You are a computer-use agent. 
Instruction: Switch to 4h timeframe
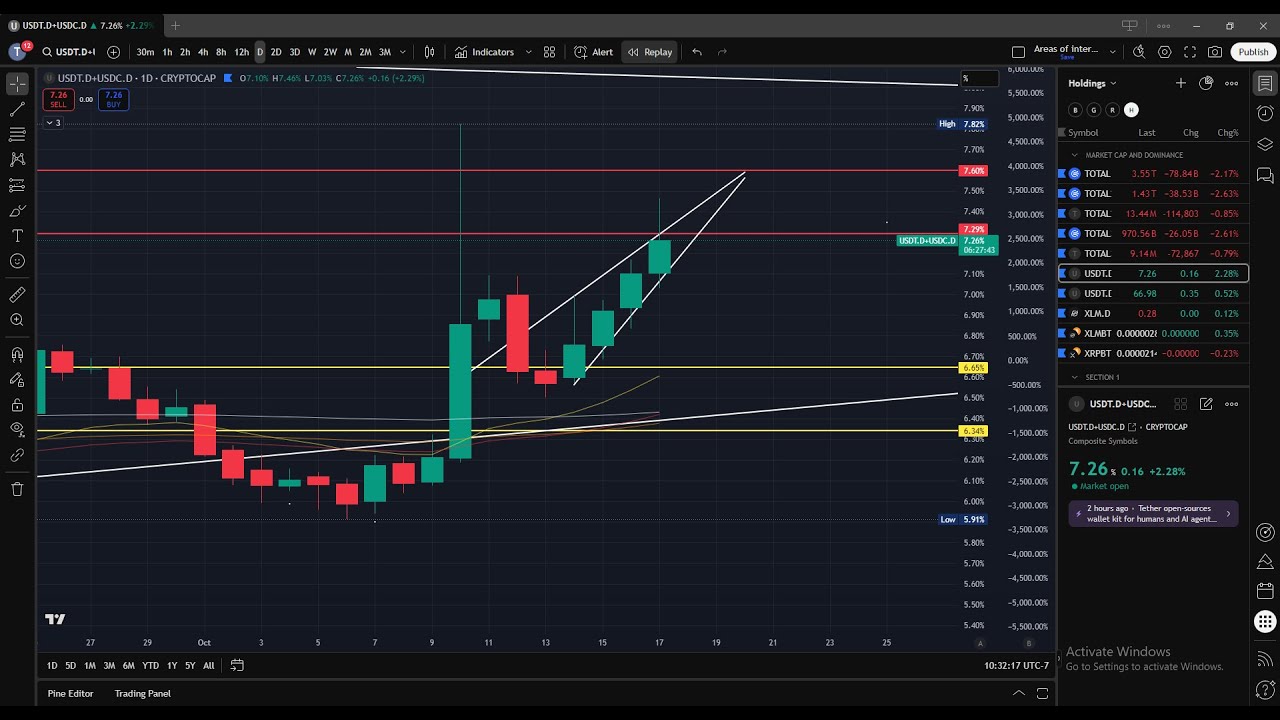pos(203,52)
